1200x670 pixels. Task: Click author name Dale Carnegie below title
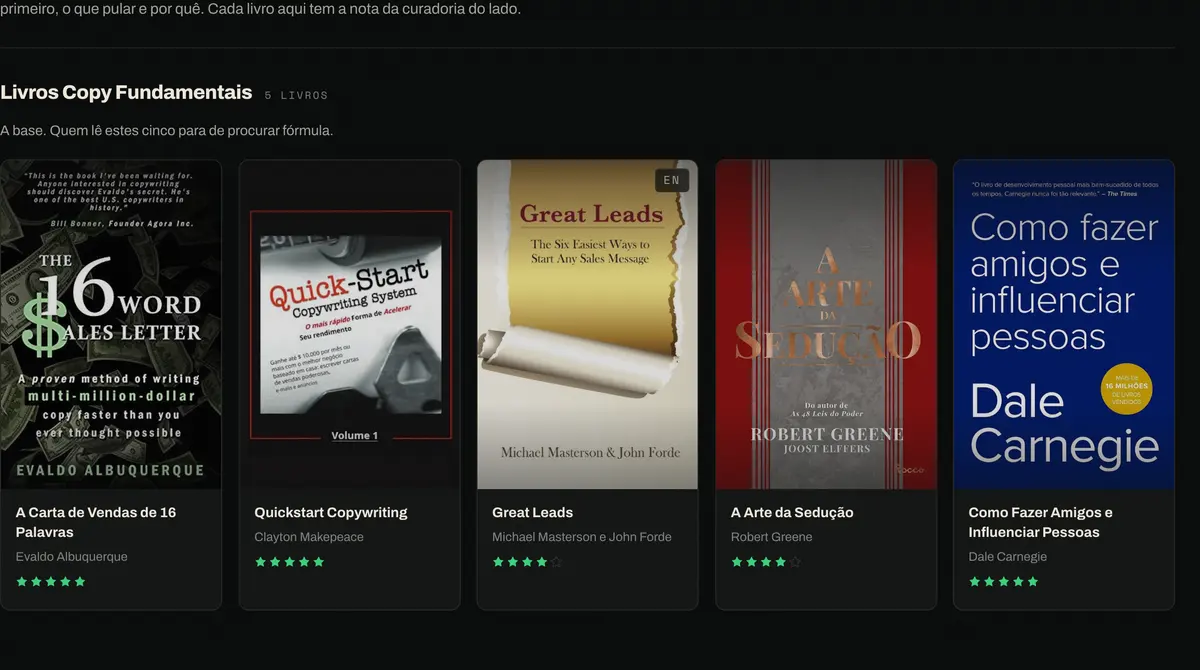coord(1008,557)
